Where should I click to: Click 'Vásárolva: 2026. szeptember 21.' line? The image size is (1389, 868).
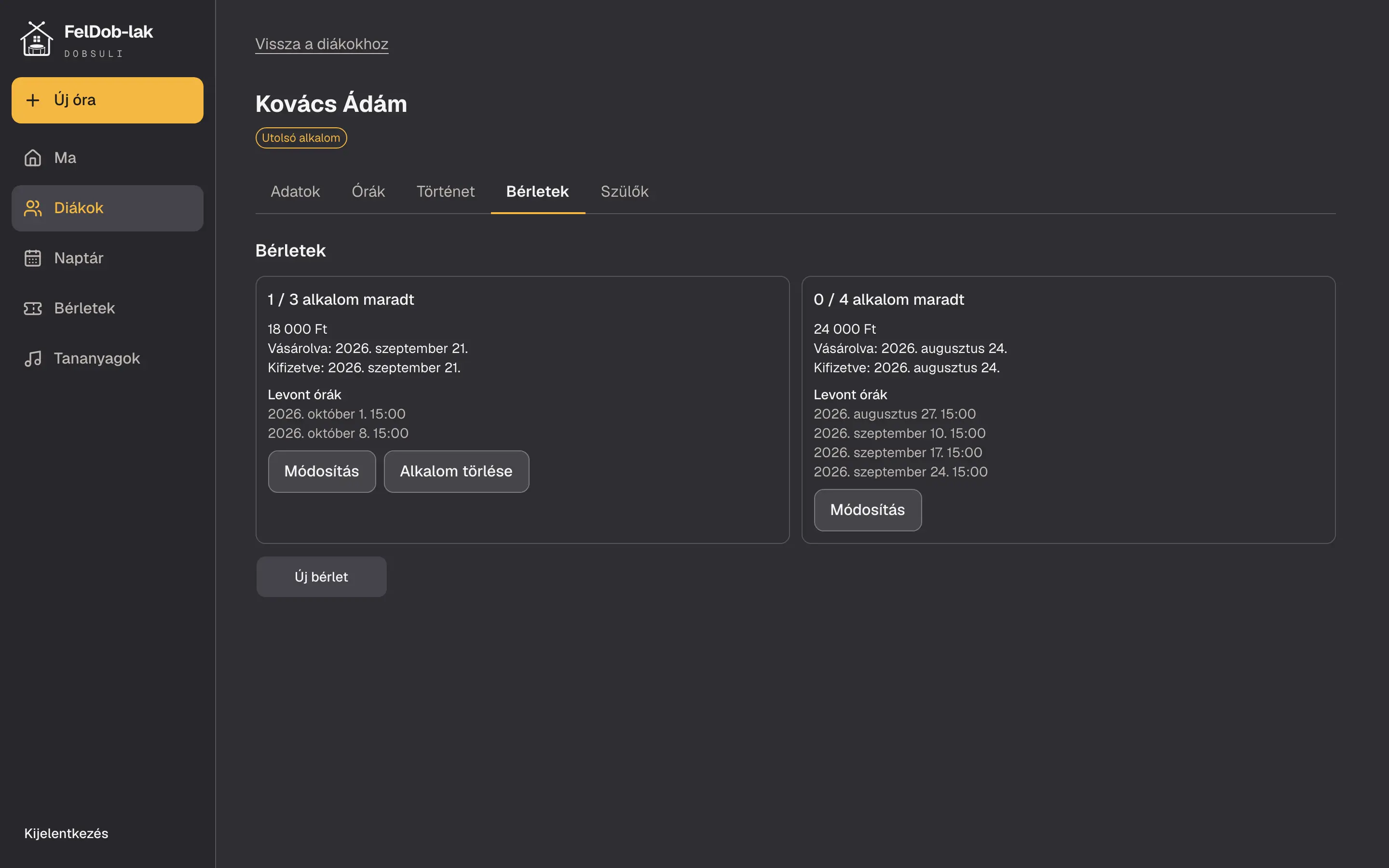click(368, 349)
